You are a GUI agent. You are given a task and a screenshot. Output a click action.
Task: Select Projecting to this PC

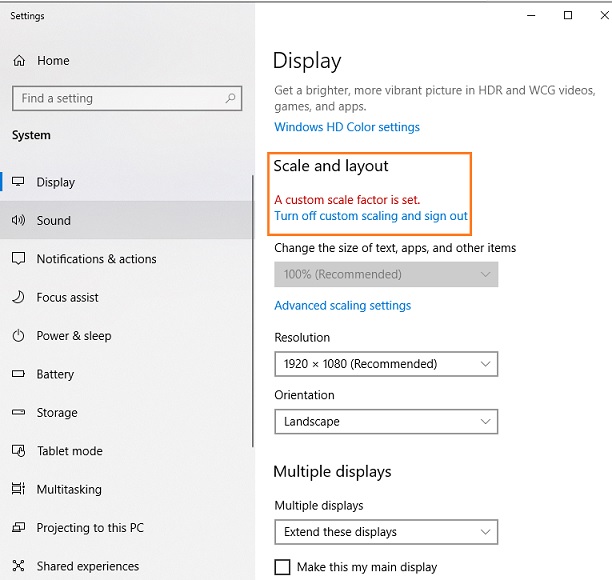(90, 528)
